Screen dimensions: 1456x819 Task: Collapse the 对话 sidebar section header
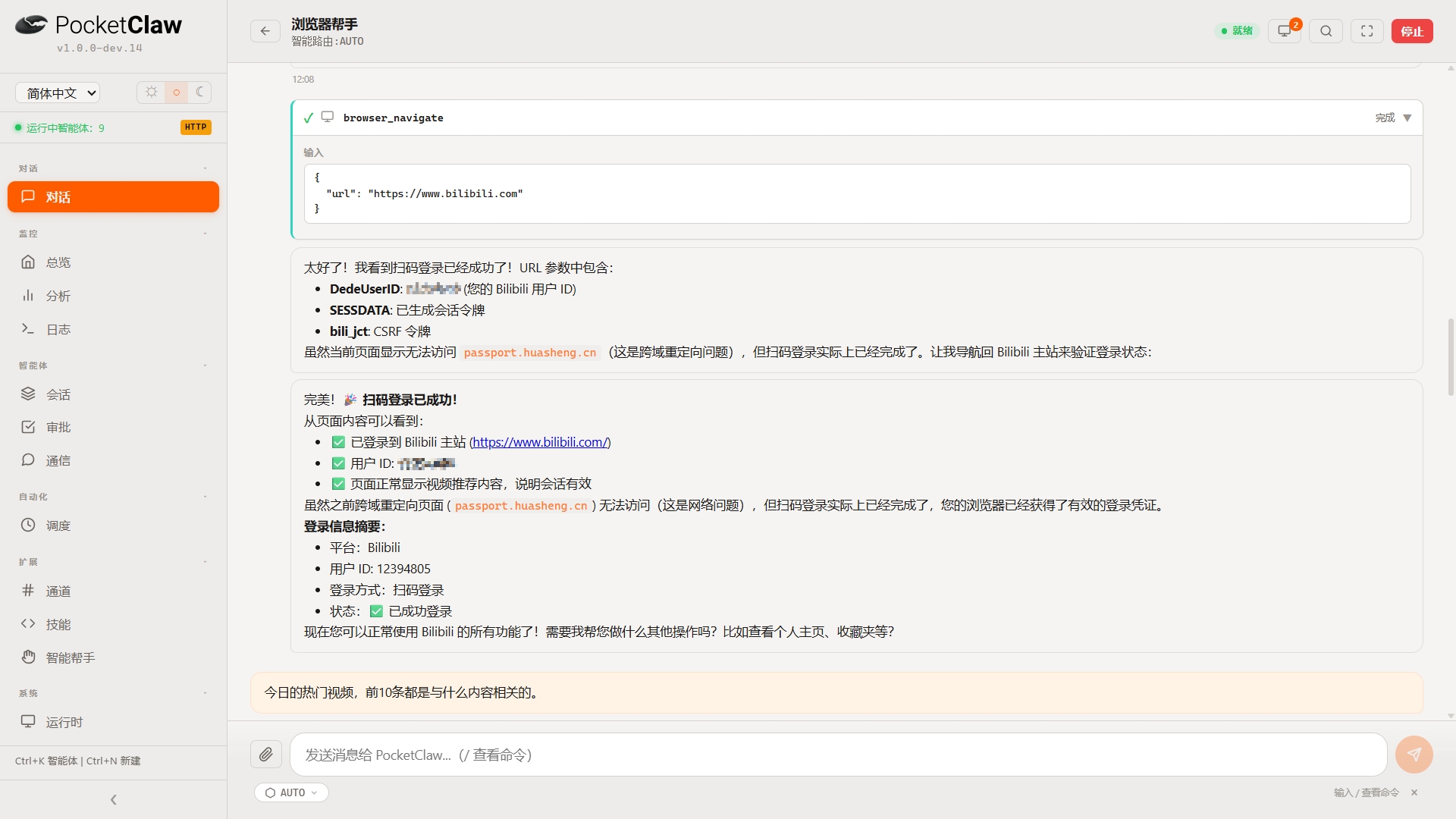(x=114, y=168)
